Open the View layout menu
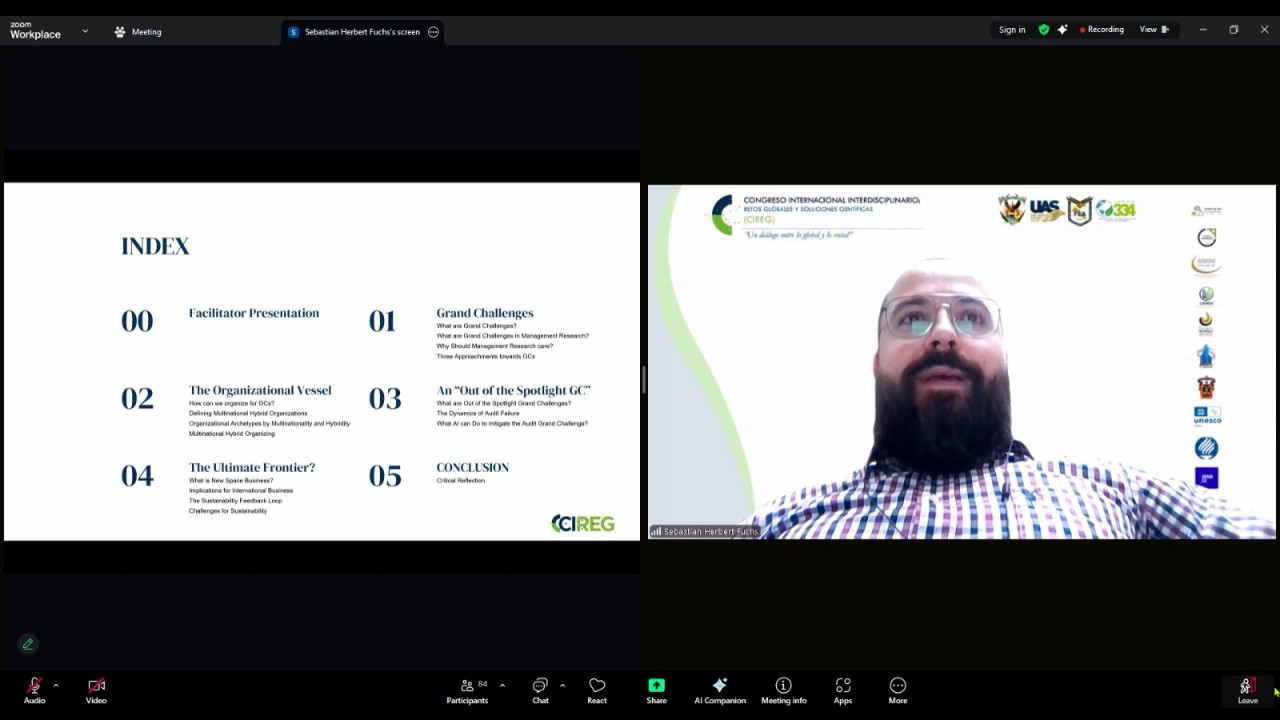The height and width of the screenshot is (720, 1280). 1154,30
